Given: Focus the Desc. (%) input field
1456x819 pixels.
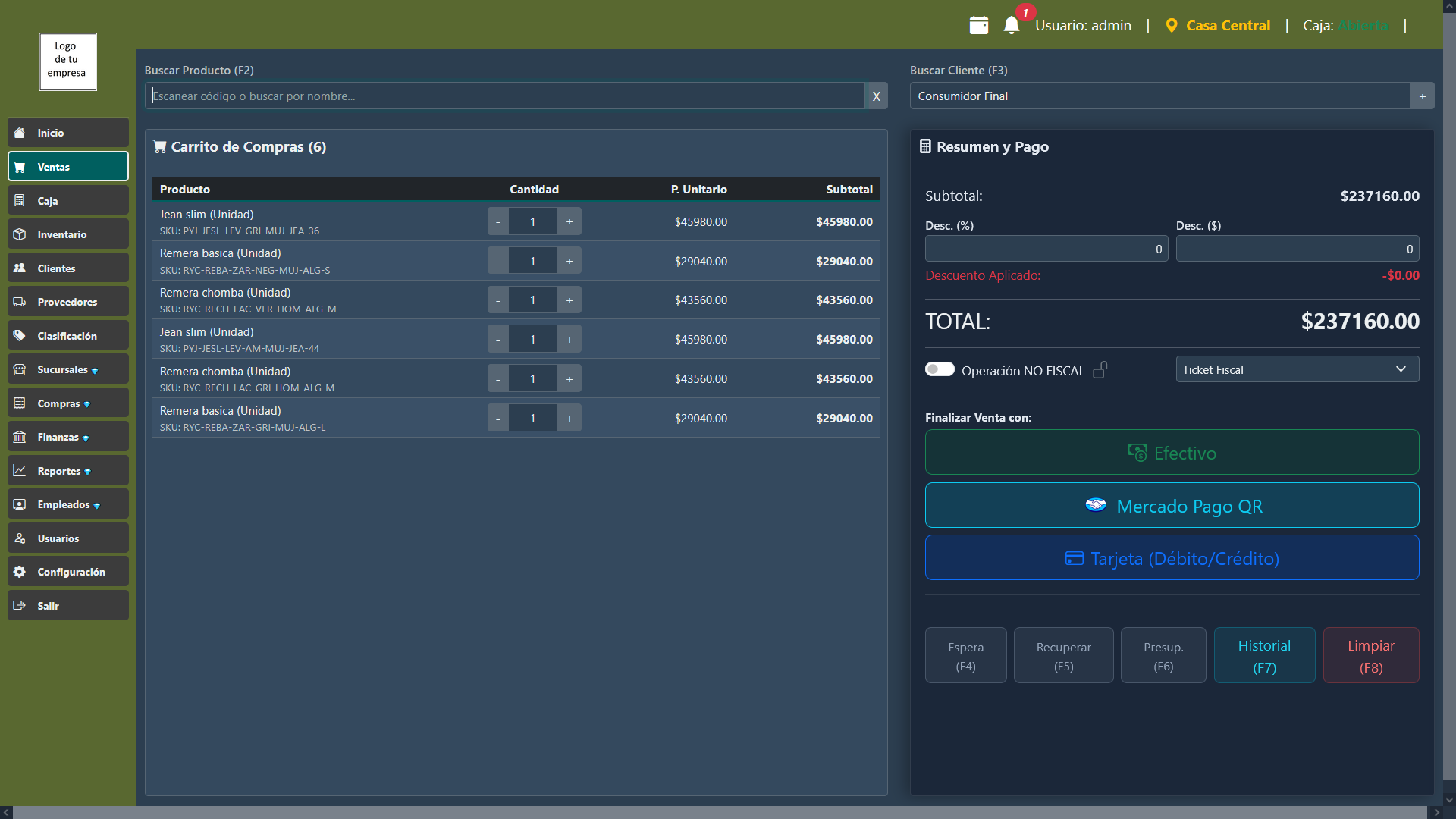Looking at the screenshot, I should coord(1046,249).
